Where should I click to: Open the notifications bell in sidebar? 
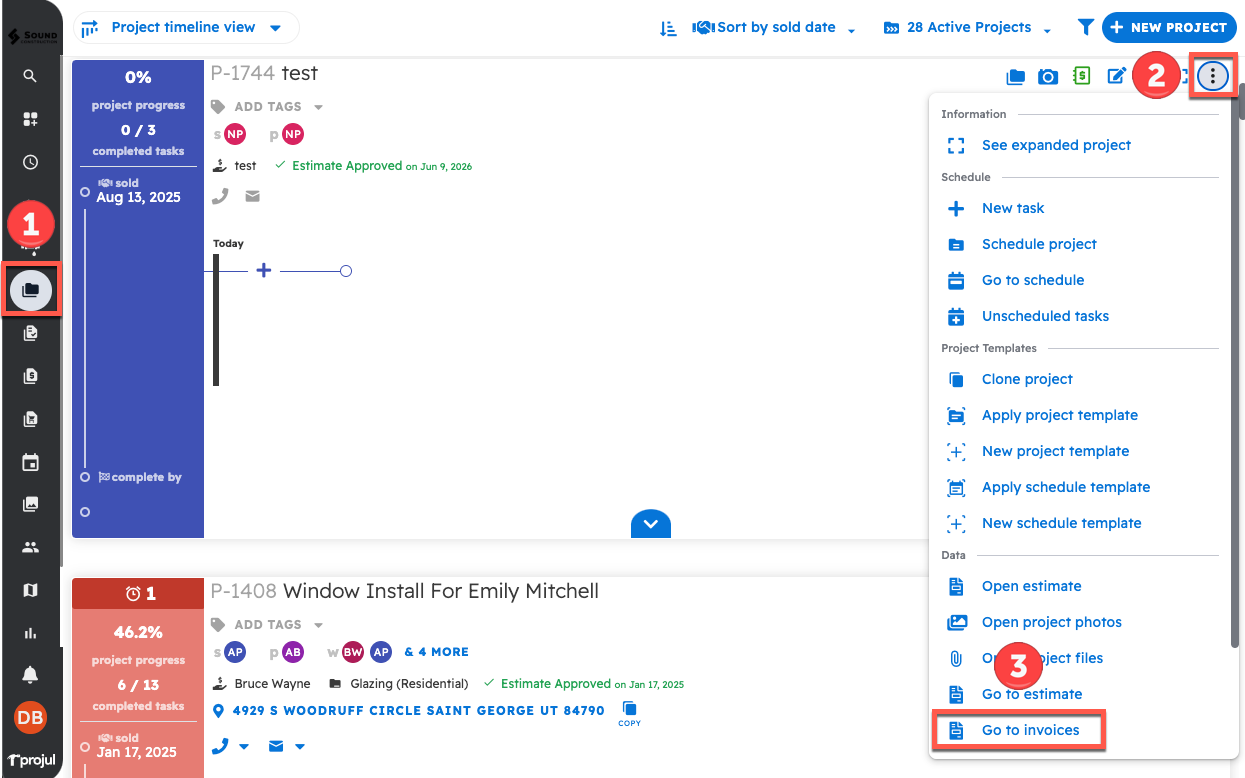coord(30,675)
